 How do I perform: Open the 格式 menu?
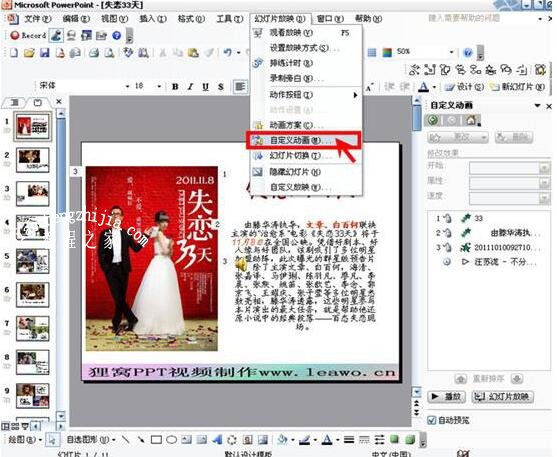[191, 18]
